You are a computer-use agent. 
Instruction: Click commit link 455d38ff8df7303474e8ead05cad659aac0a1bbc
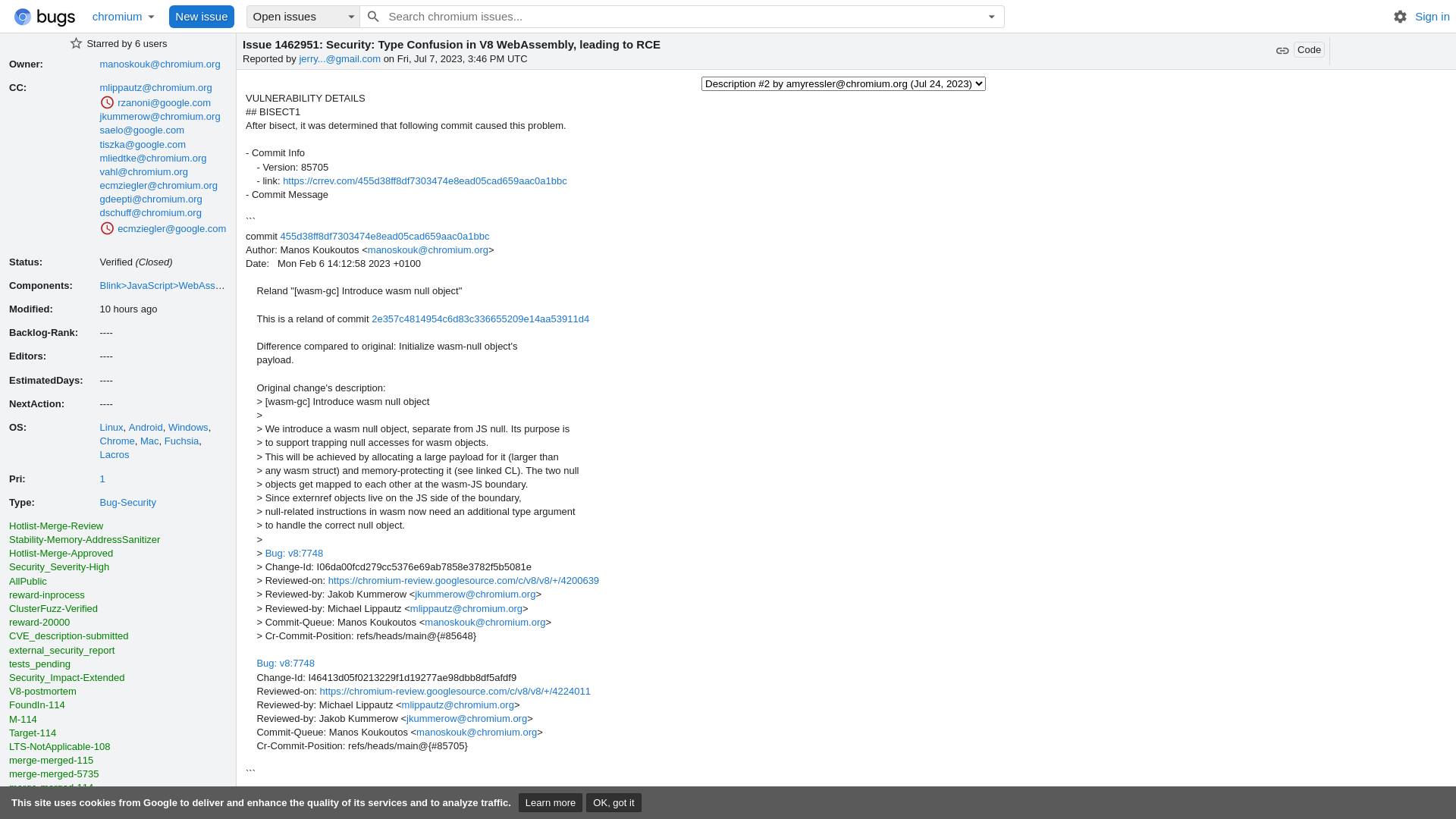click(384, 235)
